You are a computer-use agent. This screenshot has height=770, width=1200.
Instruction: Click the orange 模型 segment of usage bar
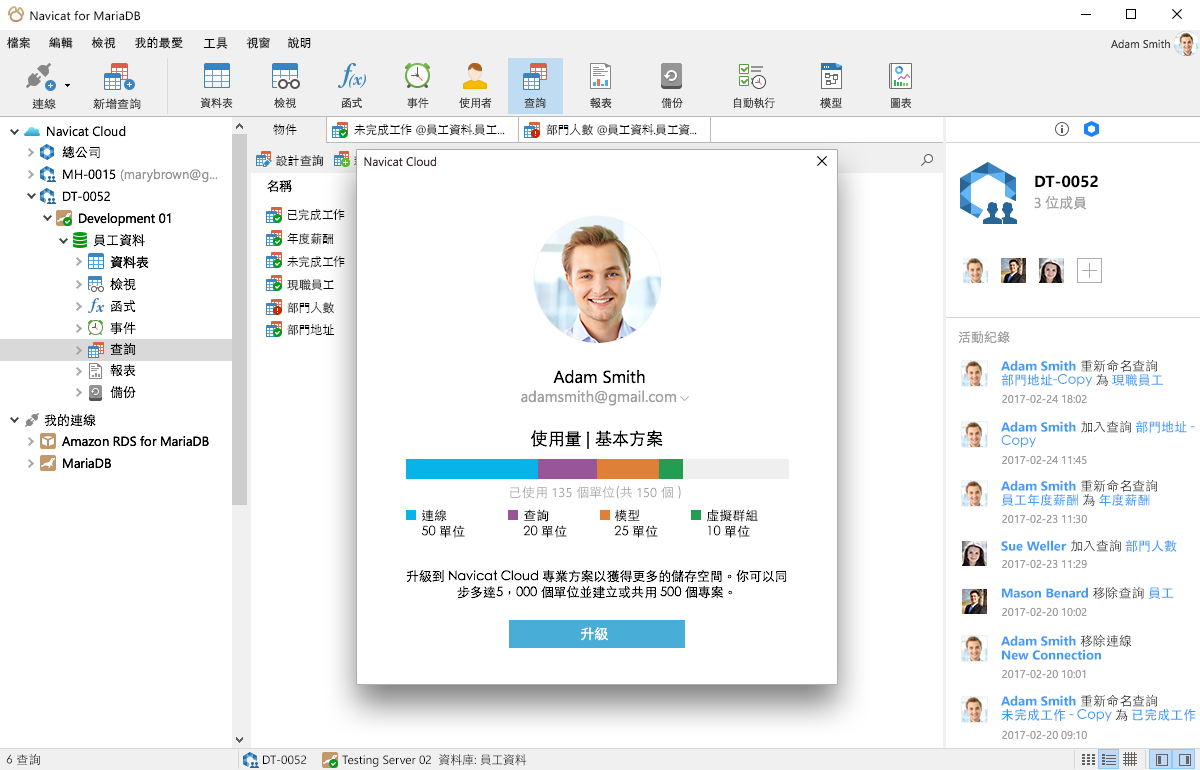628,469
